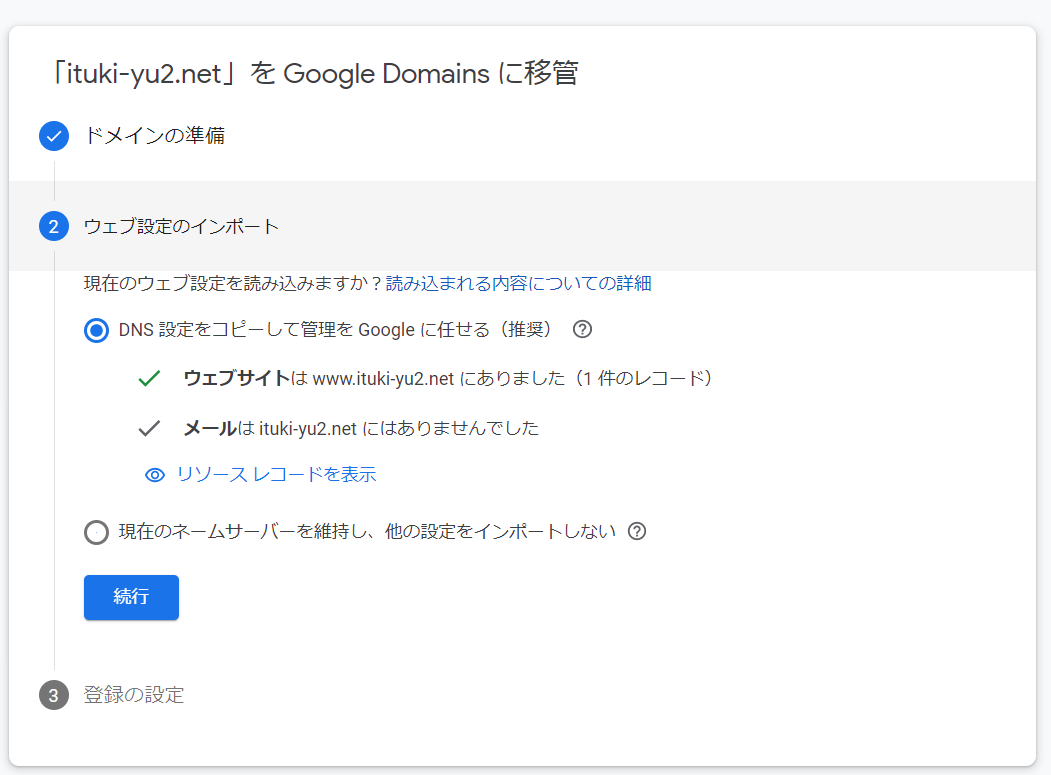Click the check mark beside メール status
Image resolution: width=1051 pixels, height=775 pixels.
(x=148, y=427)
